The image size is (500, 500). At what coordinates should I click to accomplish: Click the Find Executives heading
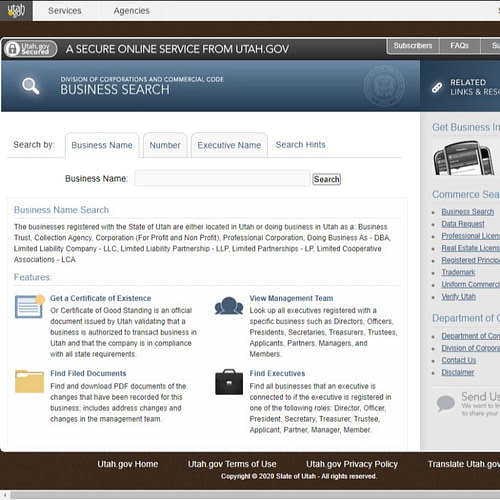point(277,373)
